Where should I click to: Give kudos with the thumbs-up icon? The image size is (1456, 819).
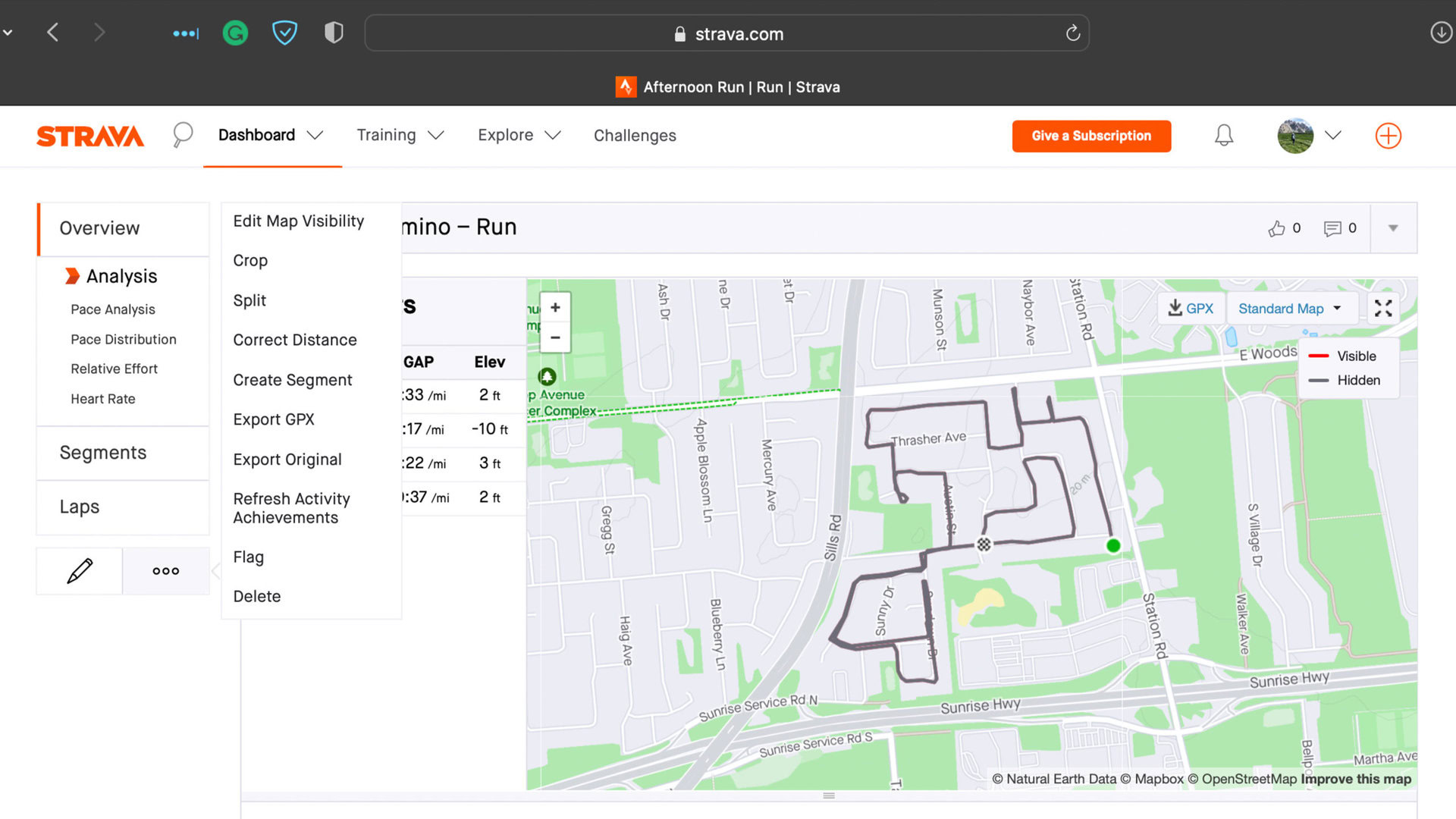1276,228
